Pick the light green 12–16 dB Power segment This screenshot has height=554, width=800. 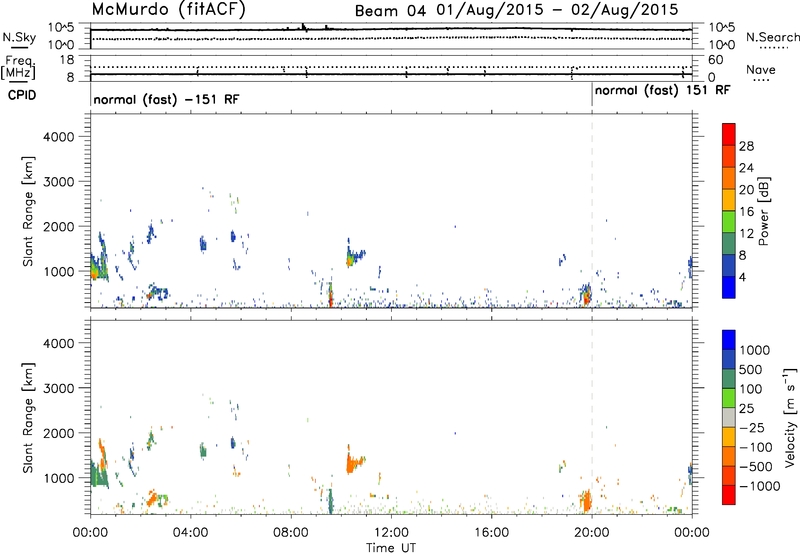pos(729,222)
